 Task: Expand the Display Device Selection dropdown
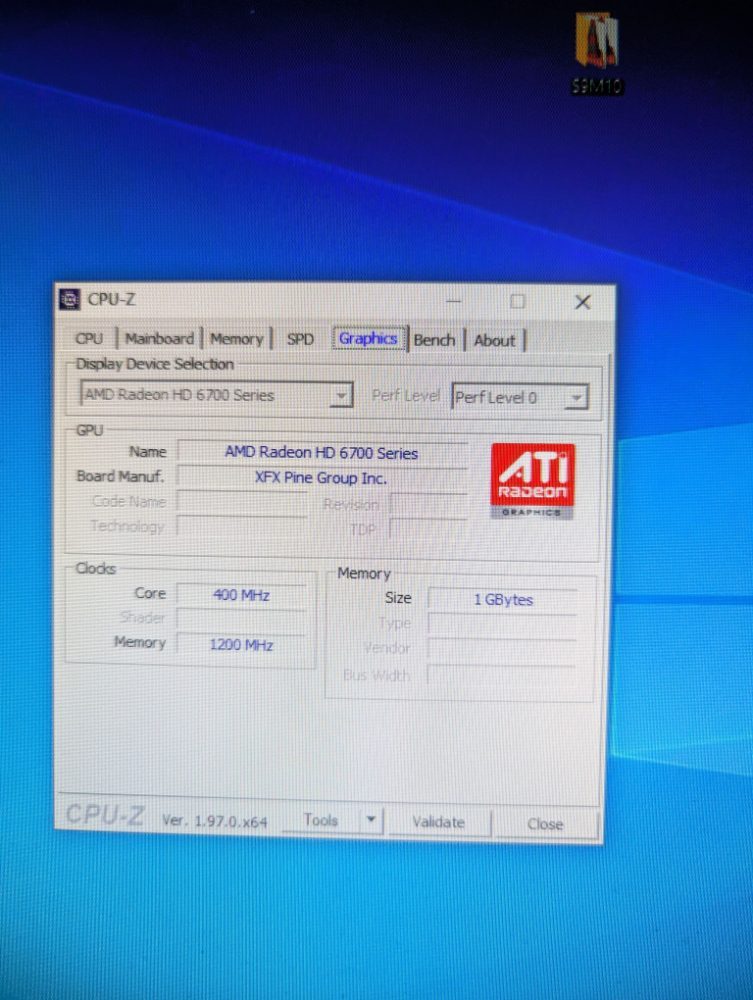pyautogui.click(x=341, y=396)
